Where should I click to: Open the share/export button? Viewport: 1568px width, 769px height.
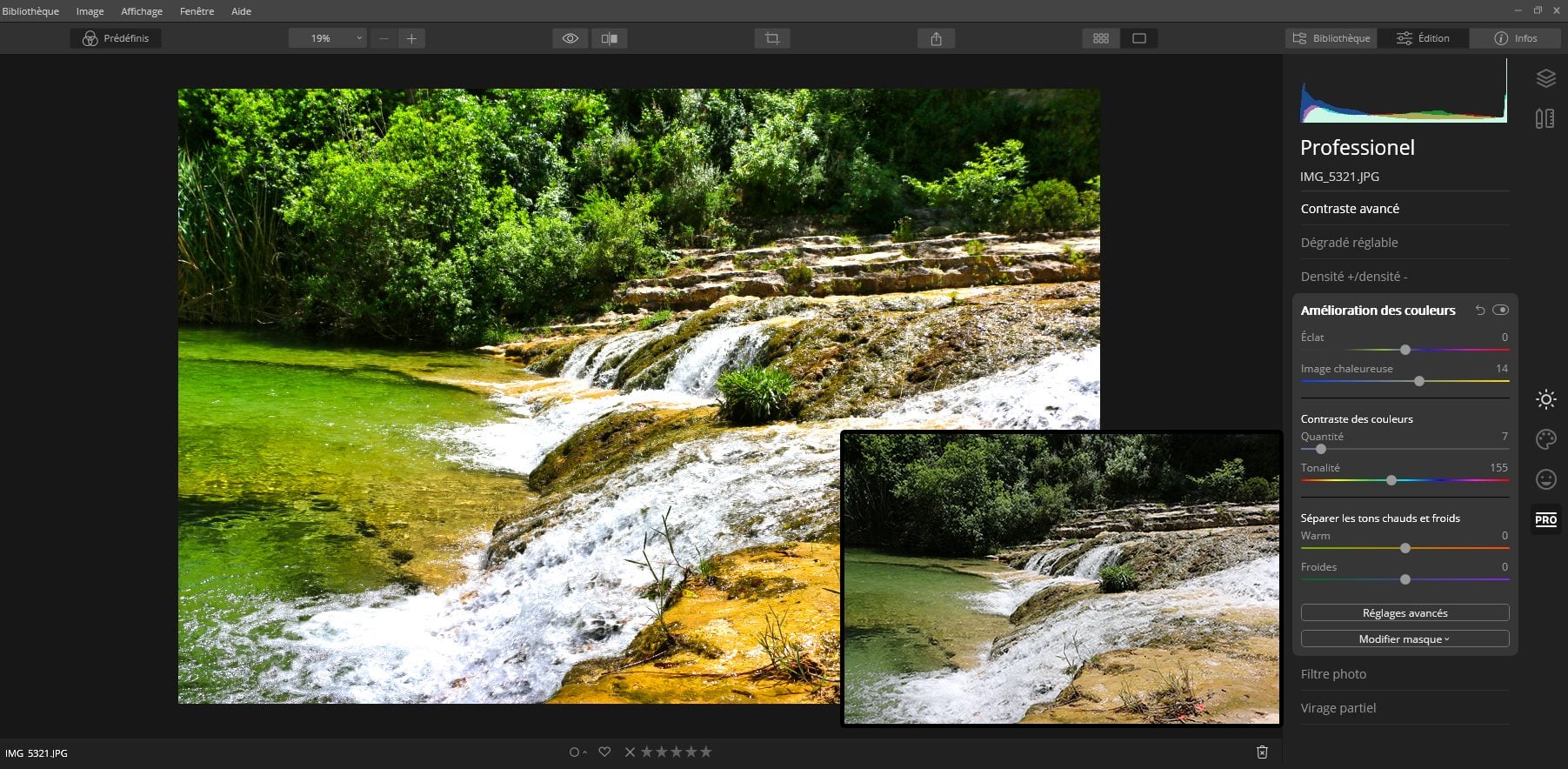pyautogui.click(x=936, y=38)
